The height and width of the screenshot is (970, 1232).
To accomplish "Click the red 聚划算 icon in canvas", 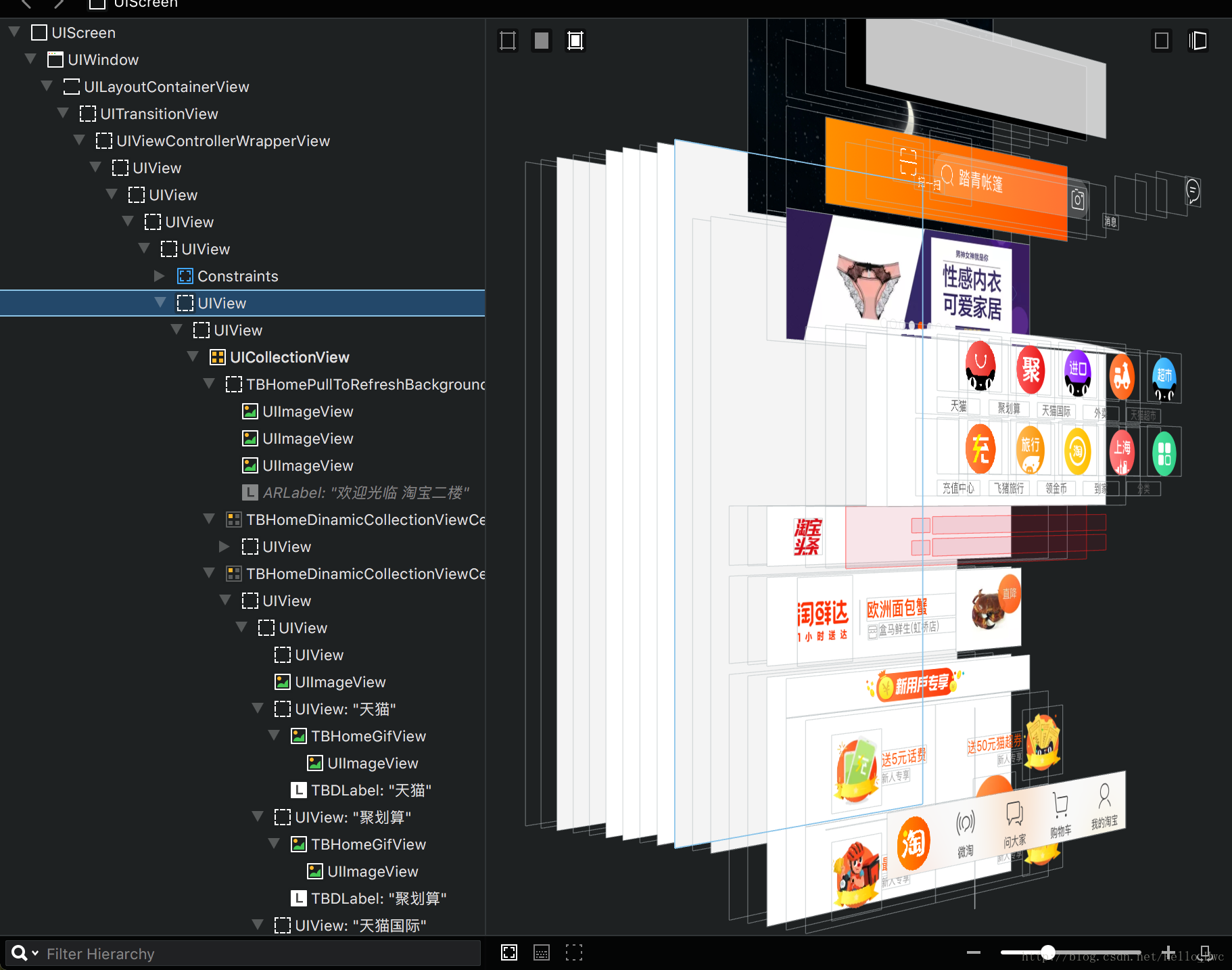I will pyautogui.click(x=1030, y=369).
